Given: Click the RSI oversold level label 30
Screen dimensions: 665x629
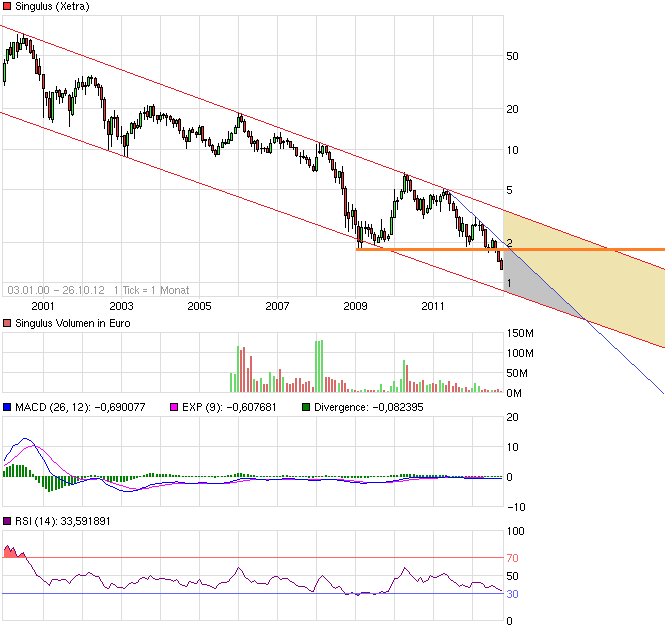Looking at the screenshot, I should pos(512,594).
